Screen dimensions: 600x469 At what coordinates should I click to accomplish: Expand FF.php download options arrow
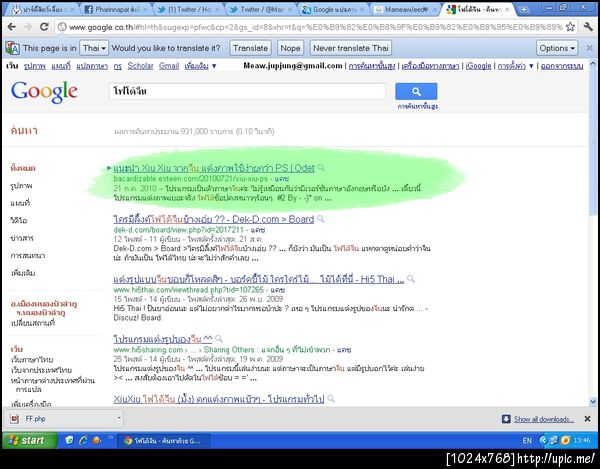click(x=119, y=418)
